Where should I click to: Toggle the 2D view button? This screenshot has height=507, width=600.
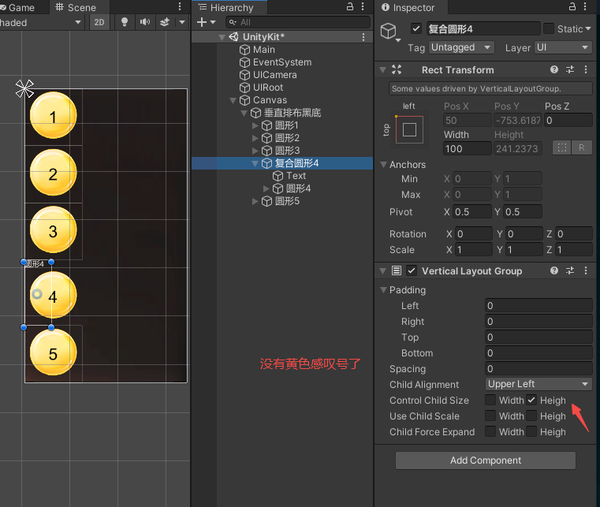[99, 22]
